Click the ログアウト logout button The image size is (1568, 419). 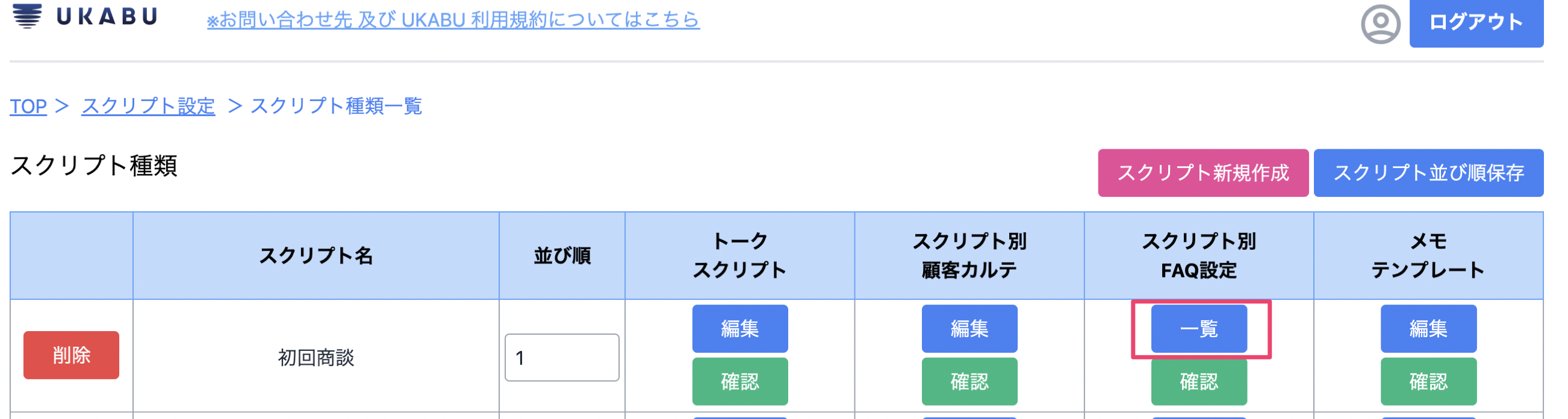click(1475, 23)
